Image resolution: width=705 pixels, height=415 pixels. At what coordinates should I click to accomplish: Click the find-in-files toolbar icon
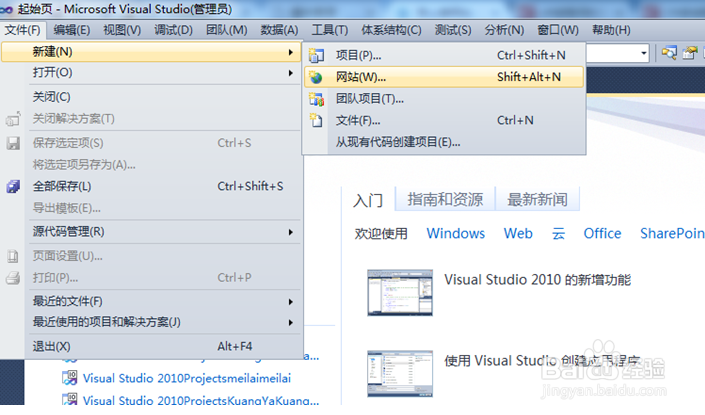coord(669,54)
